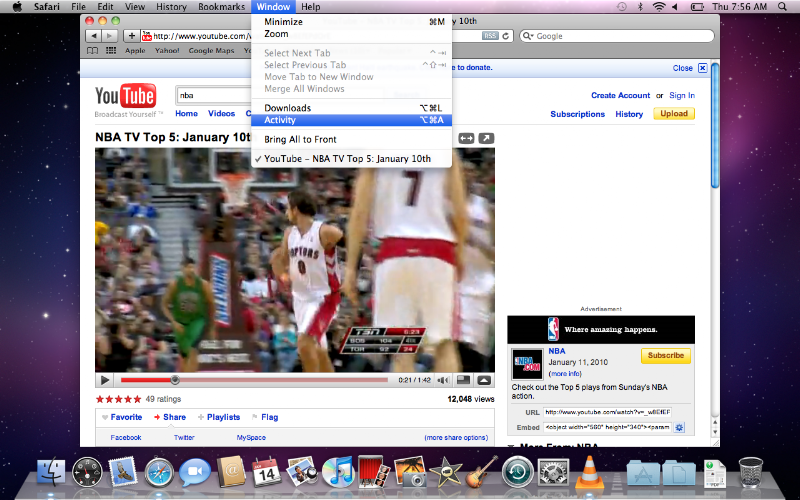Open GarageBand guitar icon in Dock

[481, 471]
